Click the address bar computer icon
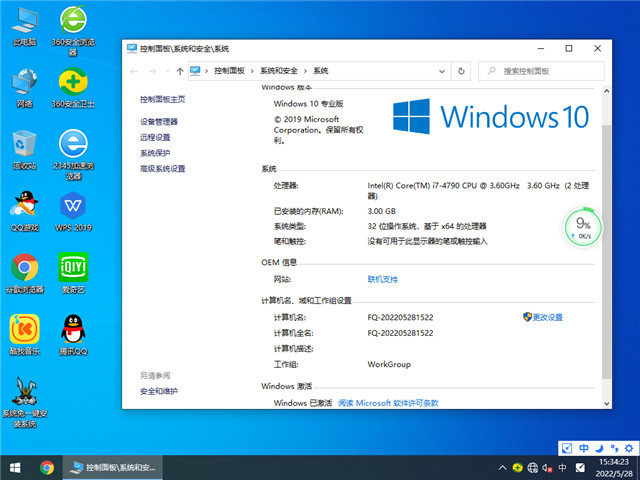Viewport: 640px width, 480px height. (195, 71)
